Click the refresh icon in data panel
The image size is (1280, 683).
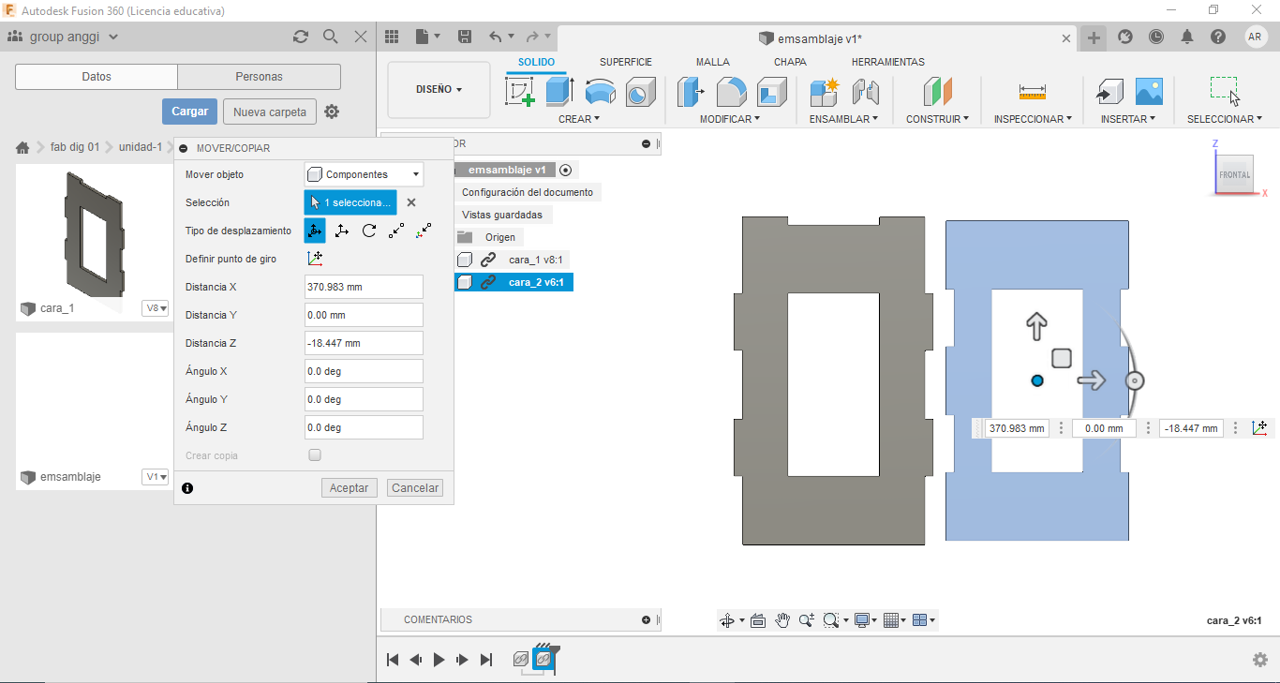tap(301, 37)
